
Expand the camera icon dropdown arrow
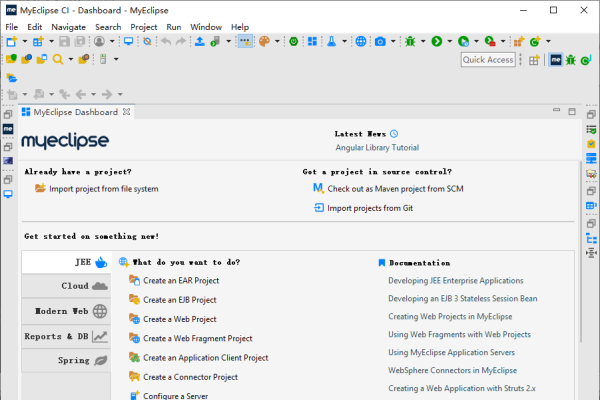(x=393, y=41)
